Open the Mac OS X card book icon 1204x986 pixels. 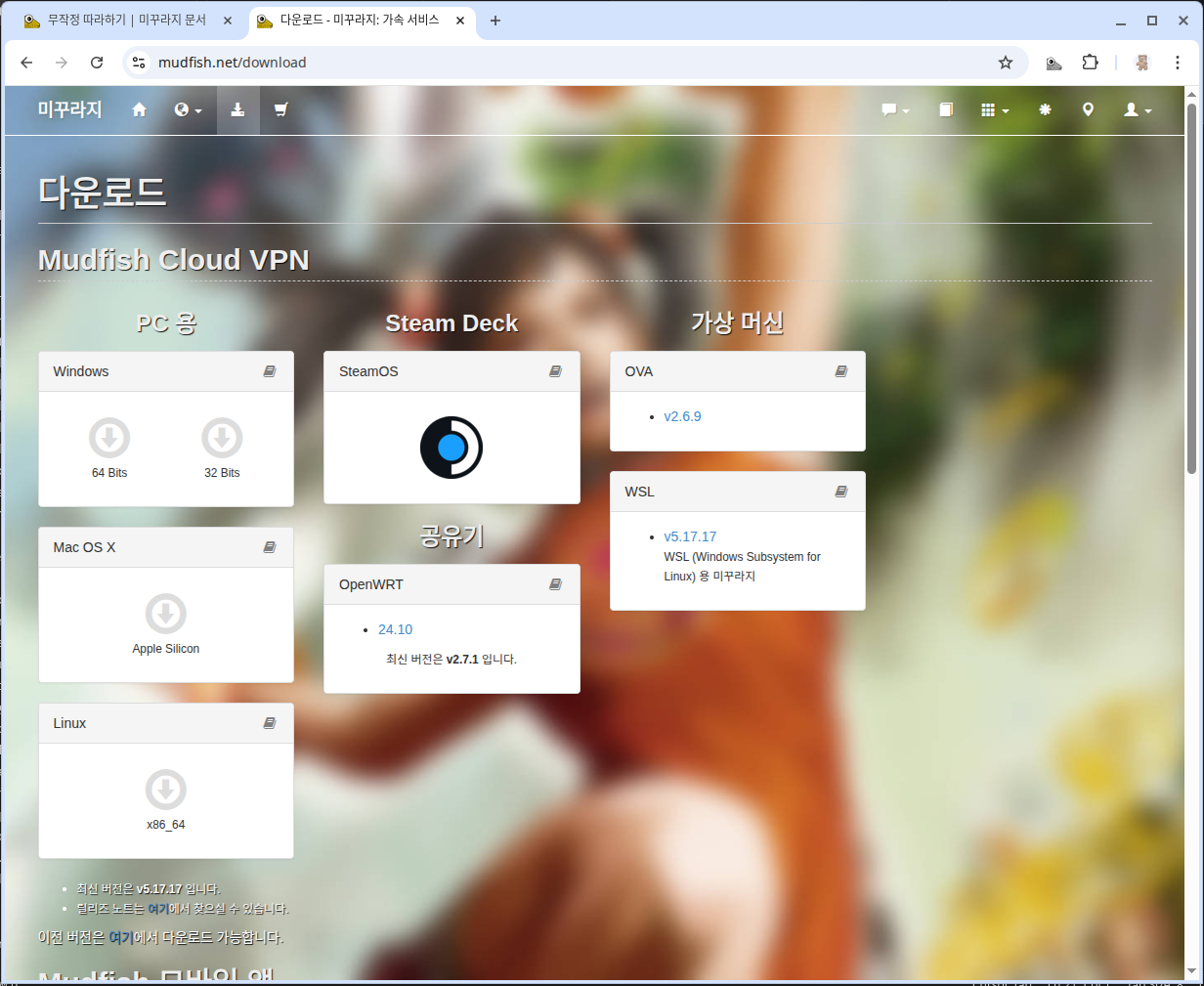click(270, 547)
